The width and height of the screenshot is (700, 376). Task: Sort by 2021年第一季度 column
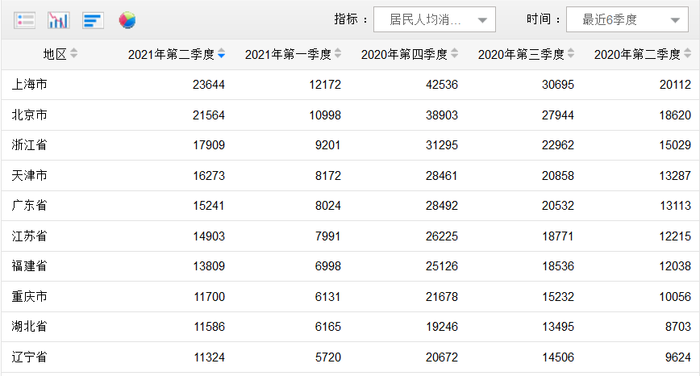point(338,54)
